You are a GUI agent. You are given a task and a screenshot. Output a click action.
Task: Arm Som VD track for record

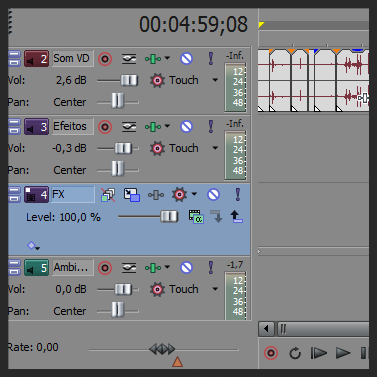pos(105,59)
